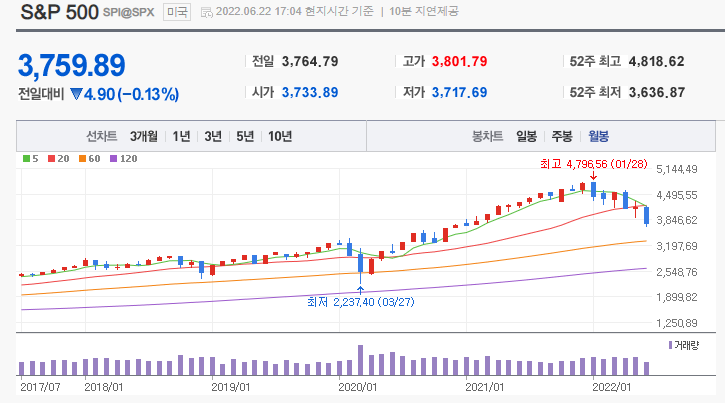The width and height of the screenshot is (725, 403).
Task: Click the 5,144.49 y-axis price label
Action: point(677,169)
